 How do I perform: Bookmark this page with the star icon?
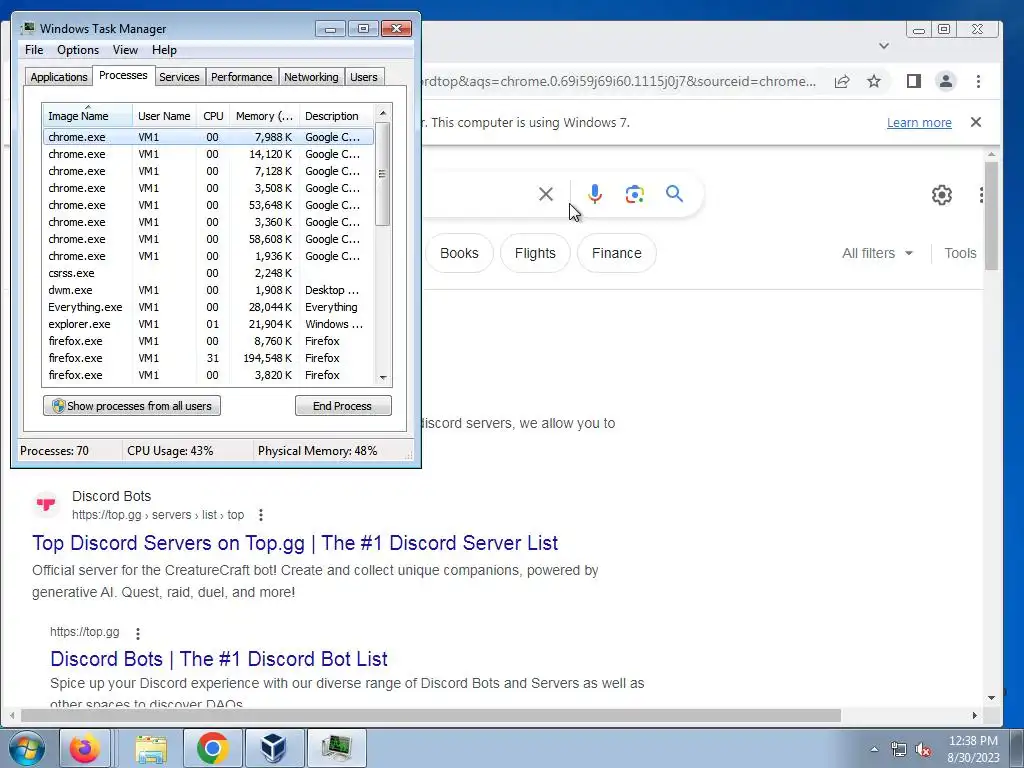coord(874,82)
